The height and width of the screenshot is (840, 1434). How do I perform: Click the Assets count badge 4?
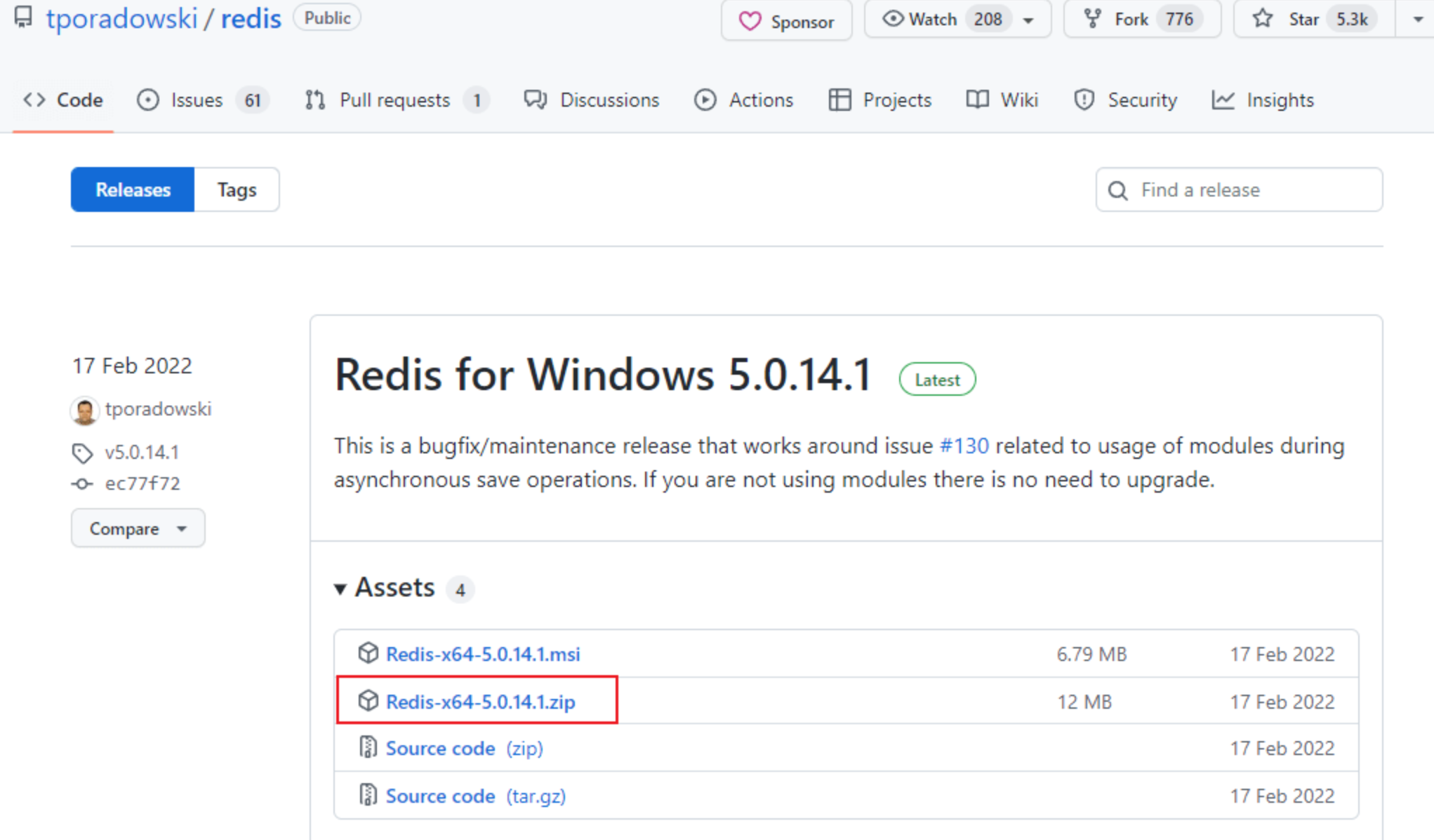click(460, 589)
